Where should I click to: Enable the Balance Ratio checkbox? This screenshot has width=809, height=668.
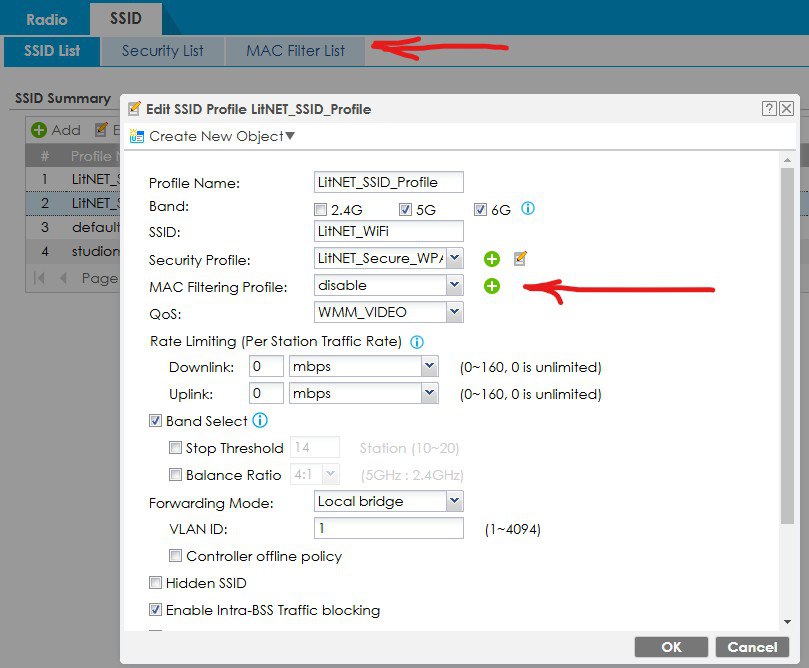coord(175,475)
